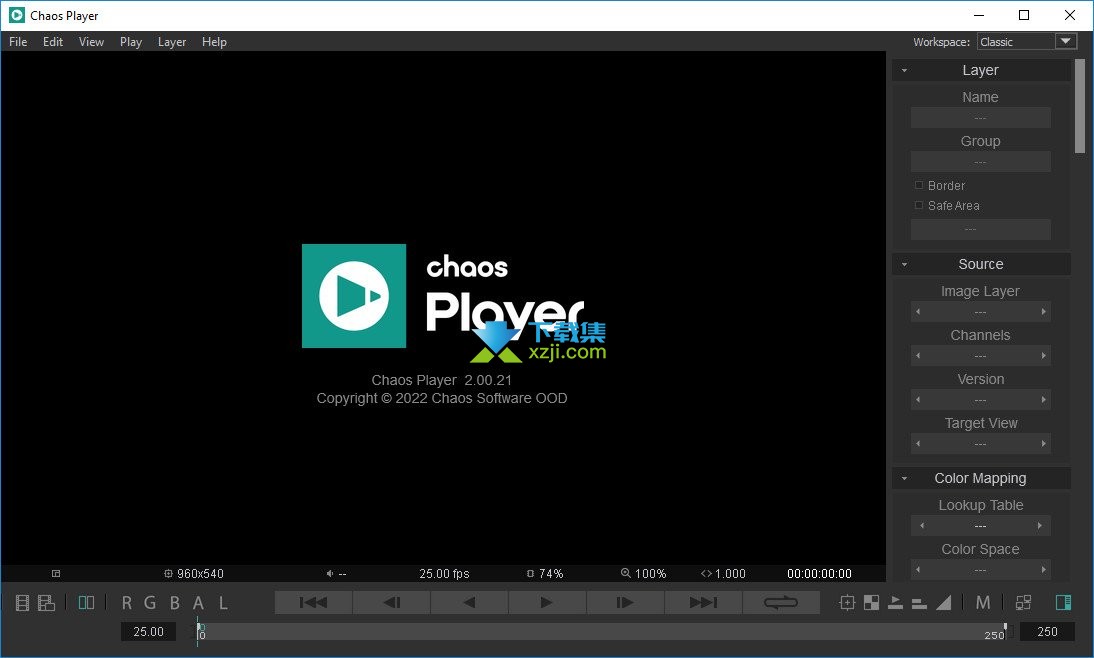Select next Version with right arrow
This screenshot has height=658, width=1094.
[1044, 400]
